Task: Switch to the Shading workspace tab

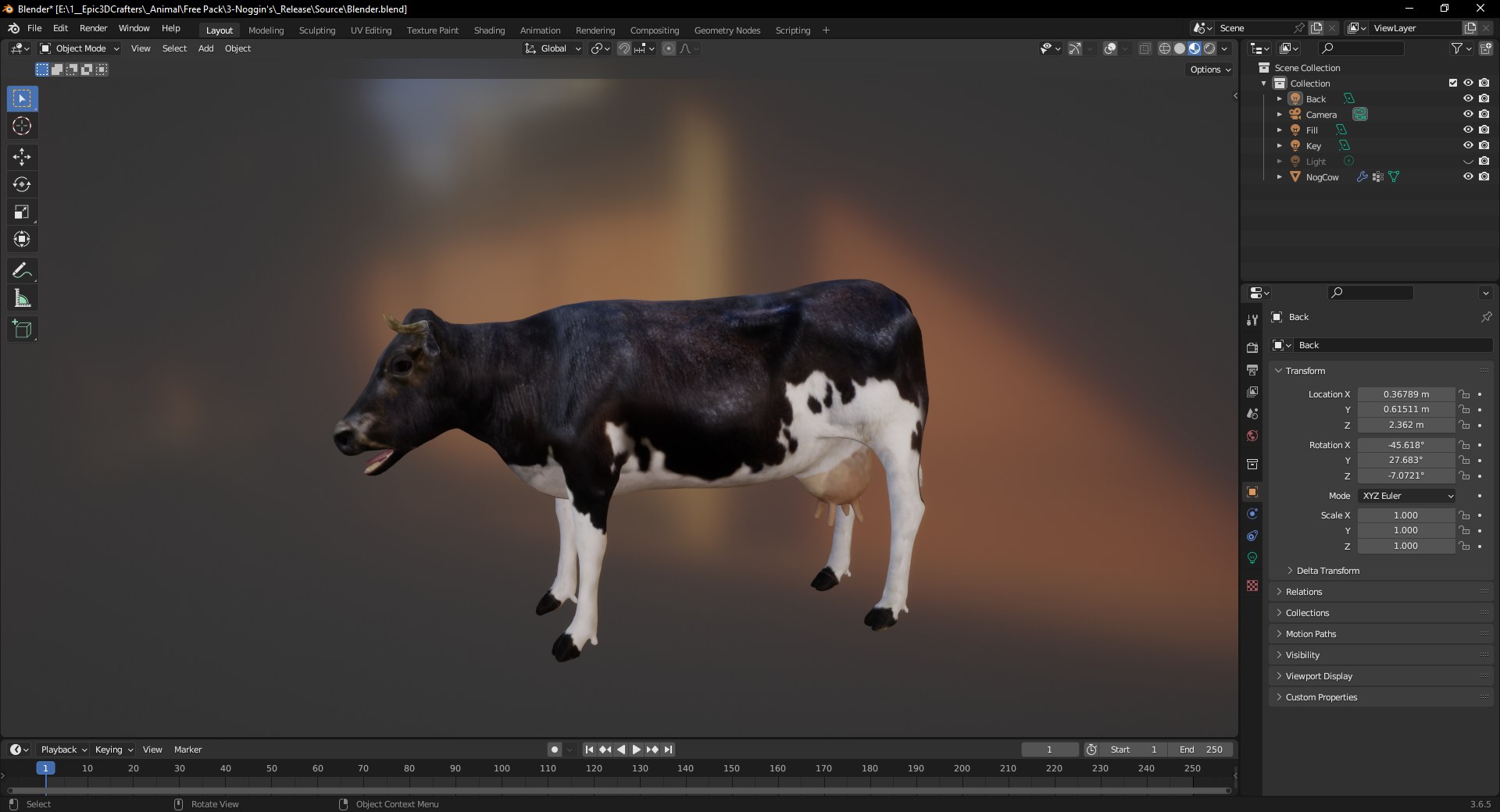Action: (489, 30)
